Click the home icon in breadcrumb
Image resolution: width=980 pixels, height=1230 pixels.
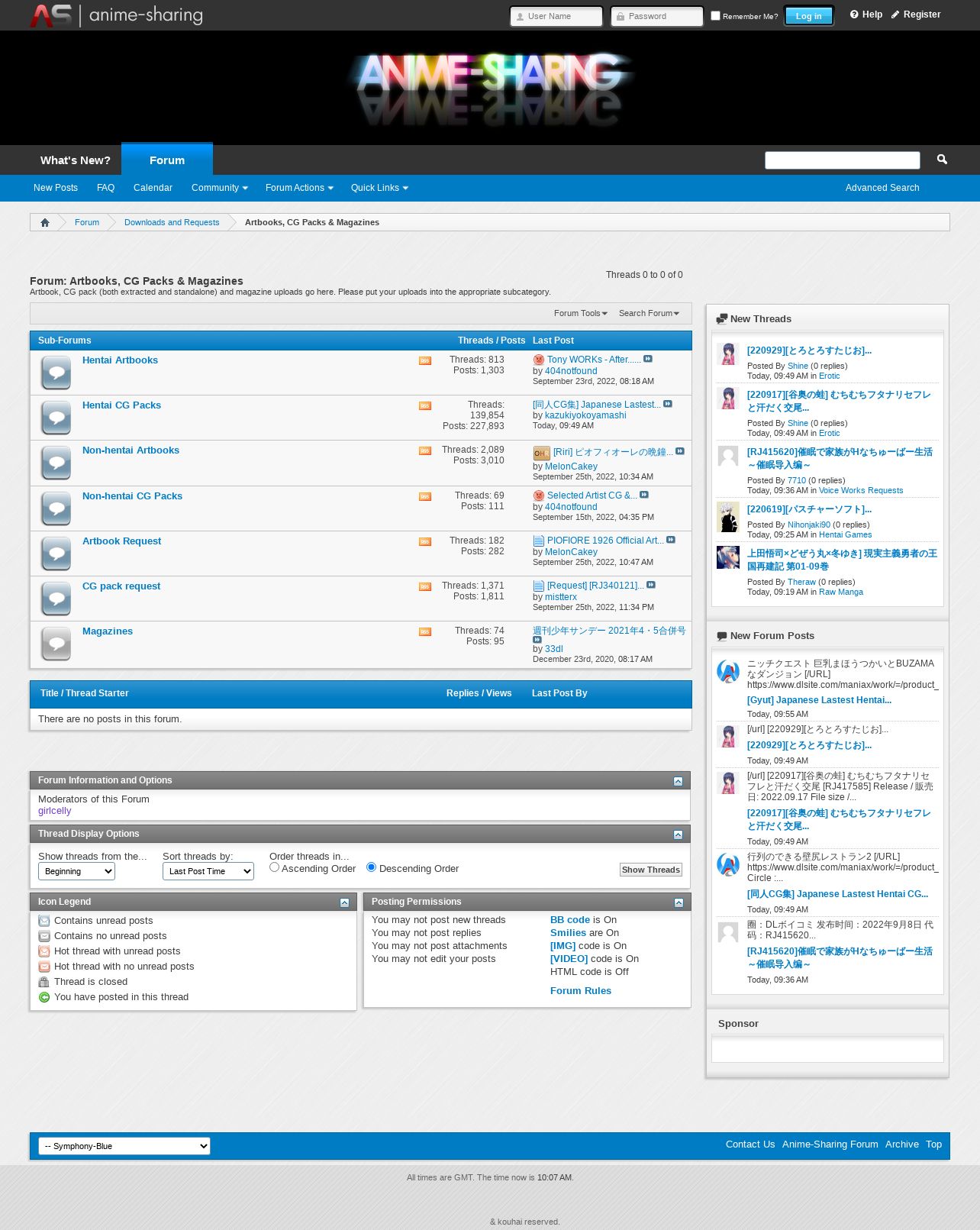tap(45, 222)
